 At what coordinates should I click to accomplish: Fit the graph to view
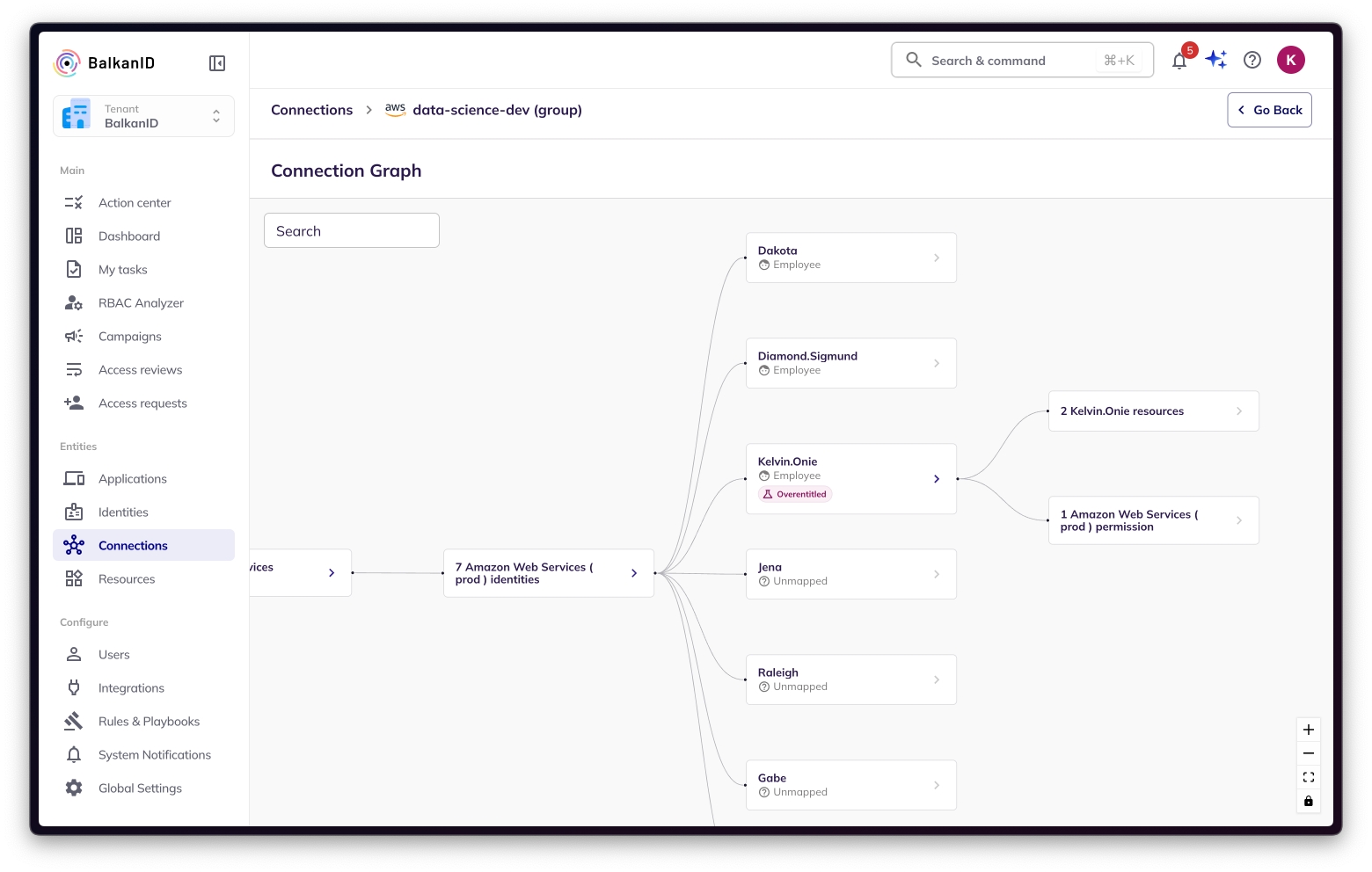(x=1309, y=777)
